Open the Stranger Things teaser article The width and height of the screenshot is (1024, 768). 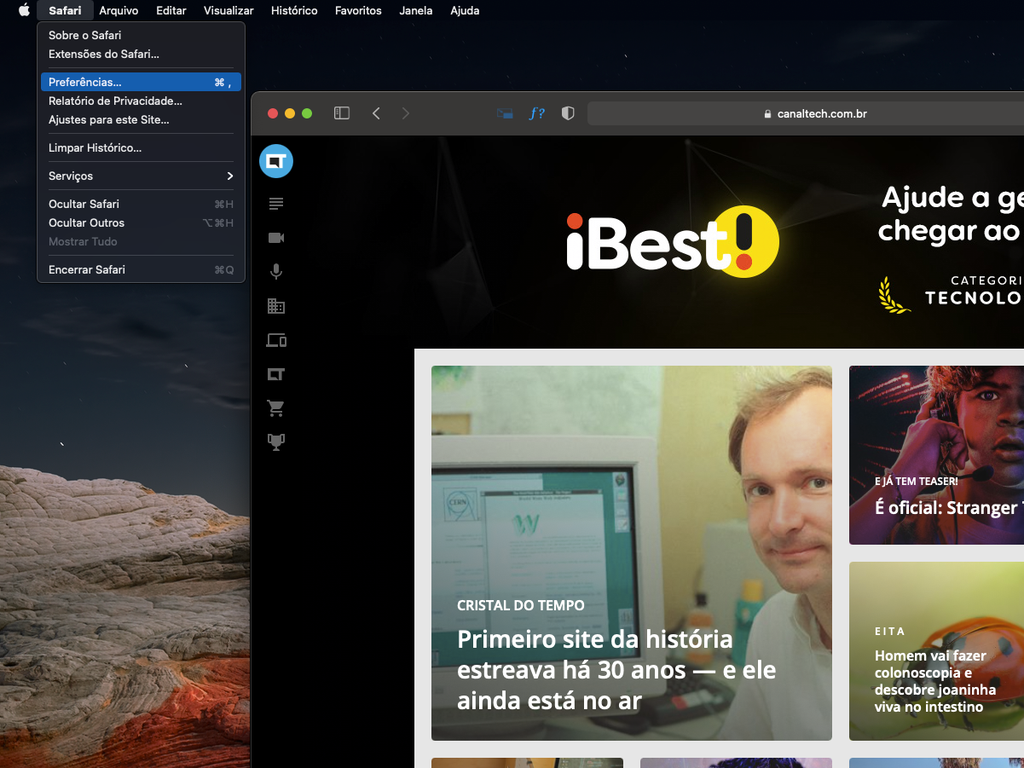coord(936,455)
